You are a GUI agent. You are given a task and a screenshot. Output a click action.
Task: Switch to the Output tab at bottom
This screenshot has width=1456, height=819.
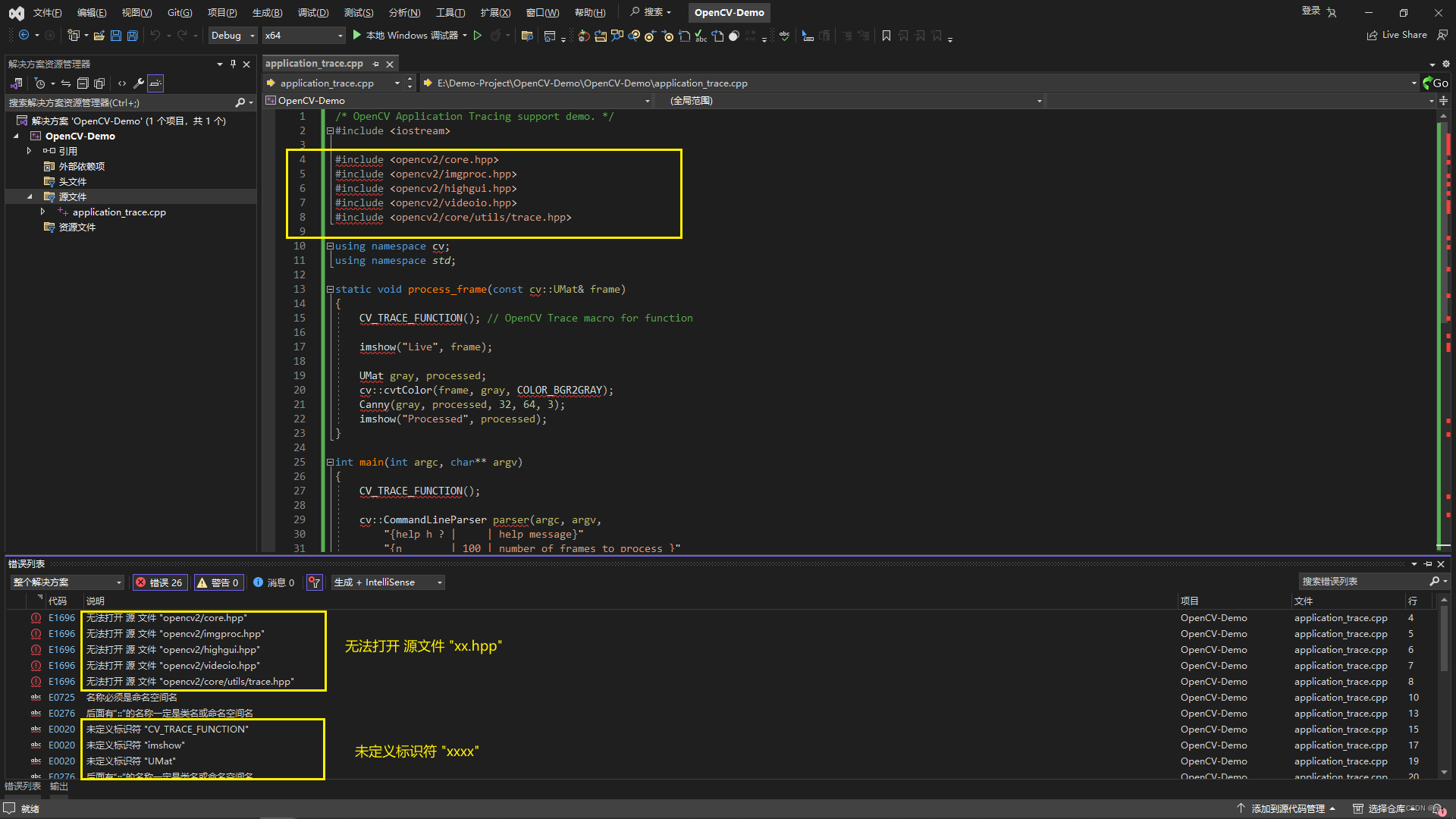pyautogui.click(x=58, y=786)
